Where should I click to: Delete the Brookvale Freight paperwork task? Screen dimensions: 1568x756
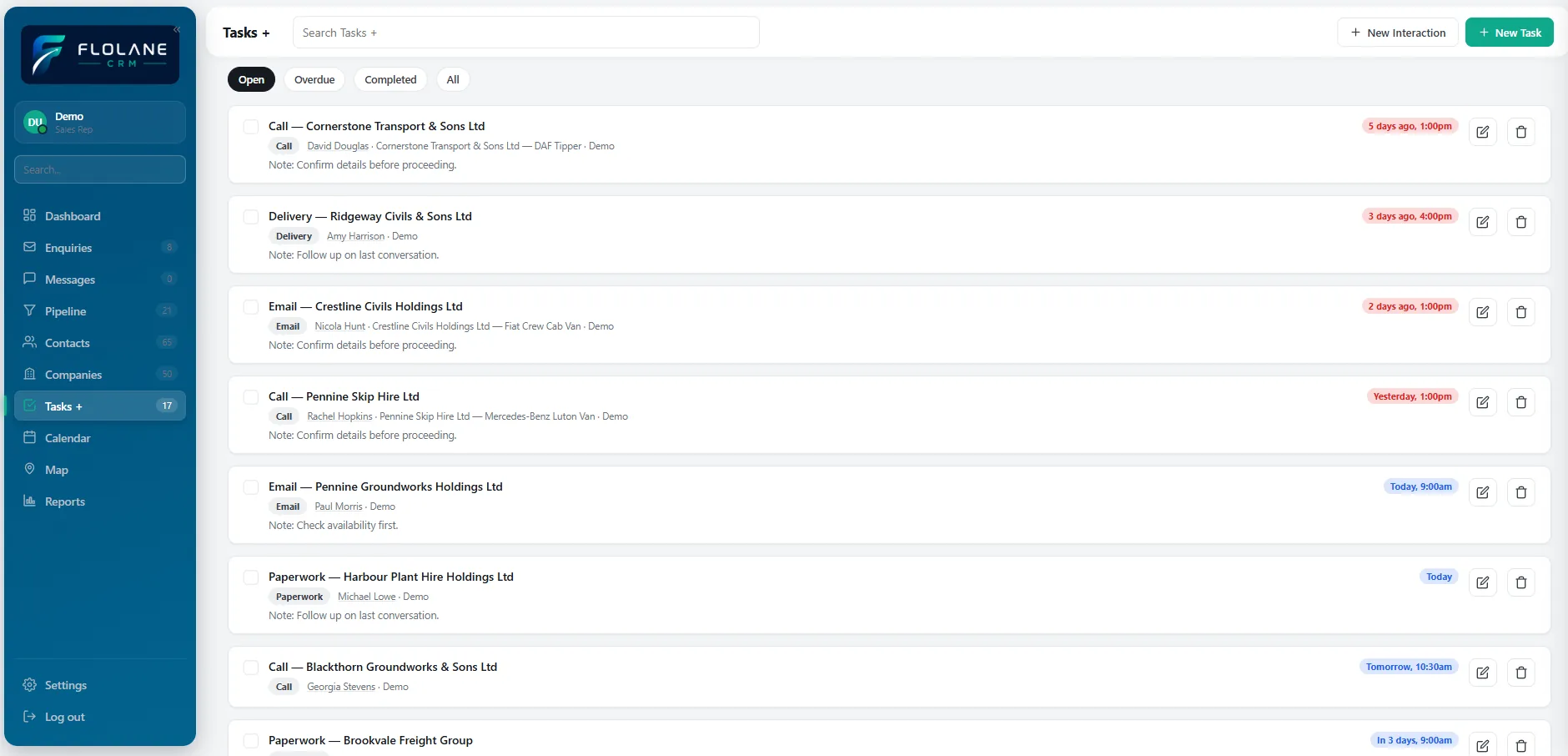[1520, 745]
